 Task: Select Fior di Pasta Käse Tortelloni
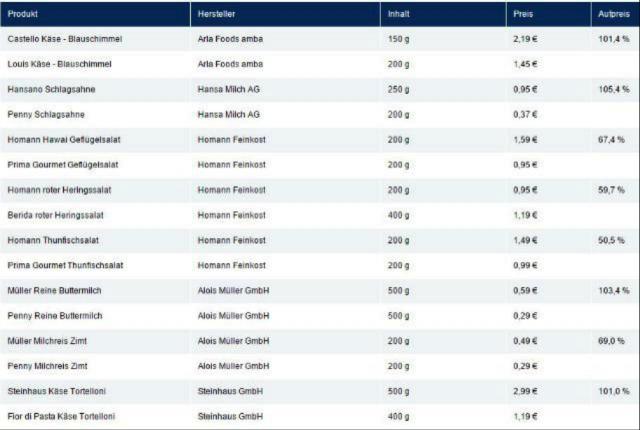coord(61,417)
